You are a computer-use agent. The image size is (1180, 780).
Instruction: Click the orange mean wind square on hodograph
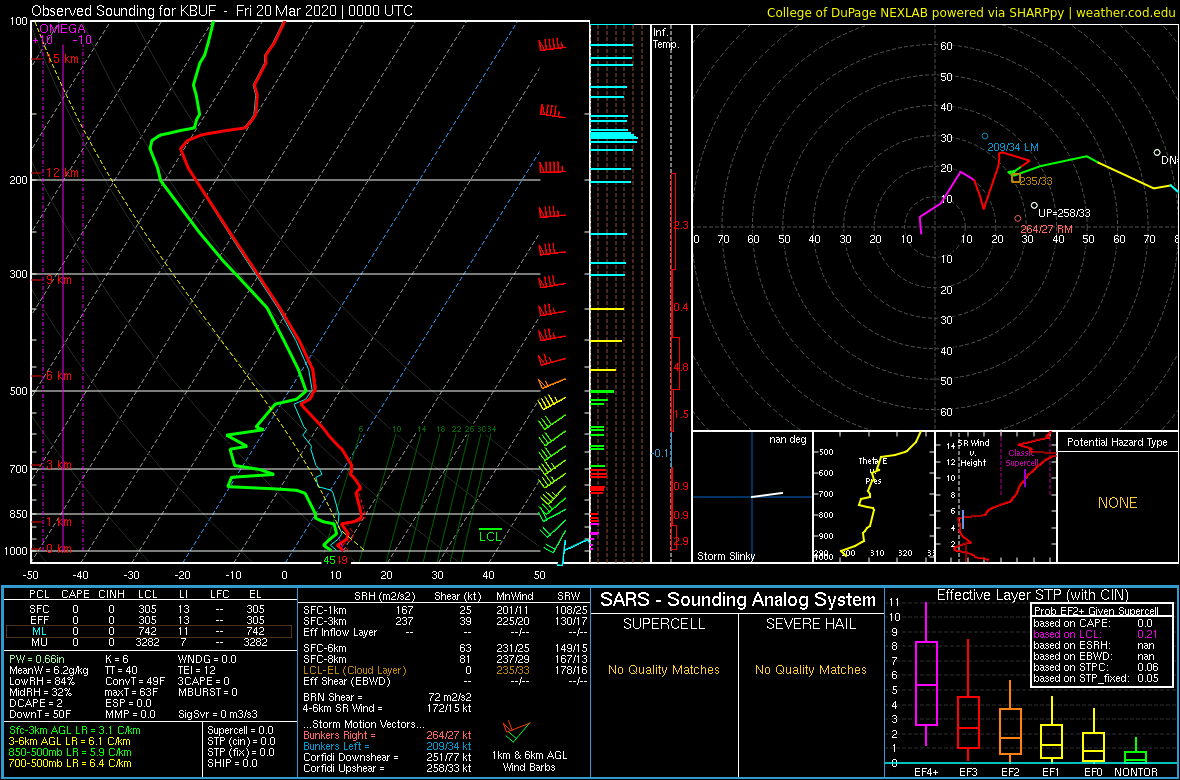(1015, 178)
